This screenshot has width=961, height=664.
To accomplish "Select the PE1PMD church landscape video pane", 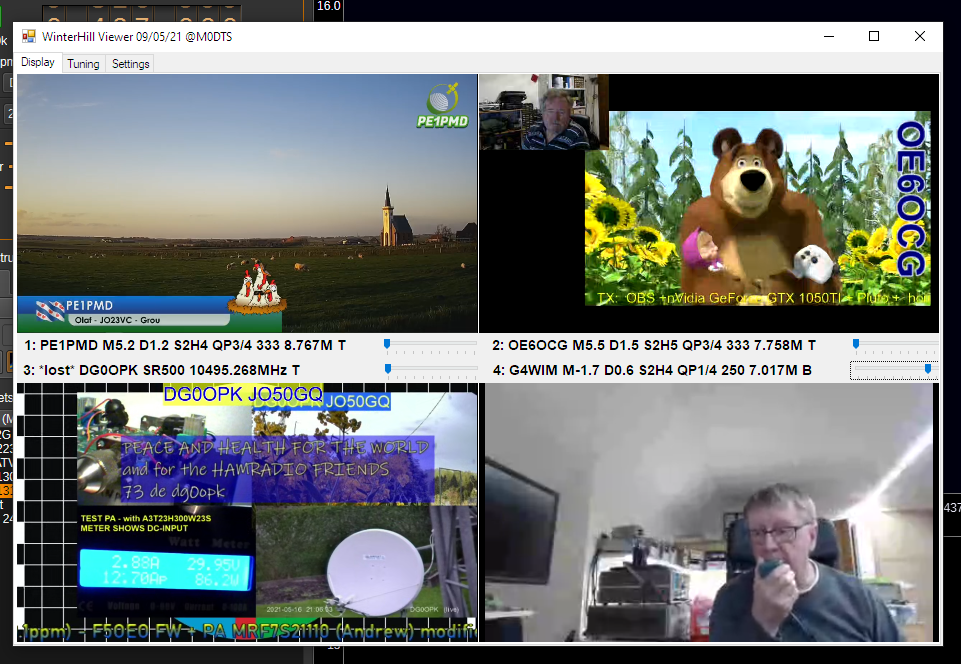I will click(248, 204).
